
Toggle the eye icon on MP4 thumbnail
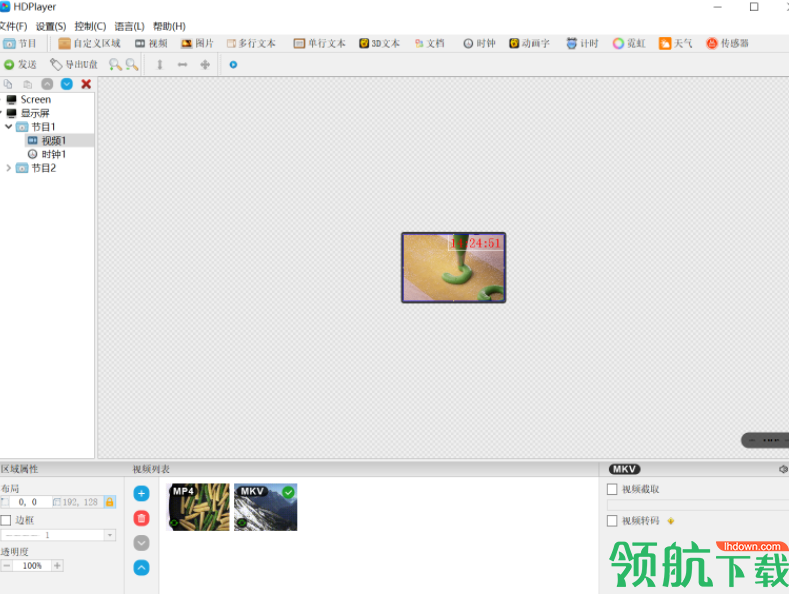pos(174,523)
